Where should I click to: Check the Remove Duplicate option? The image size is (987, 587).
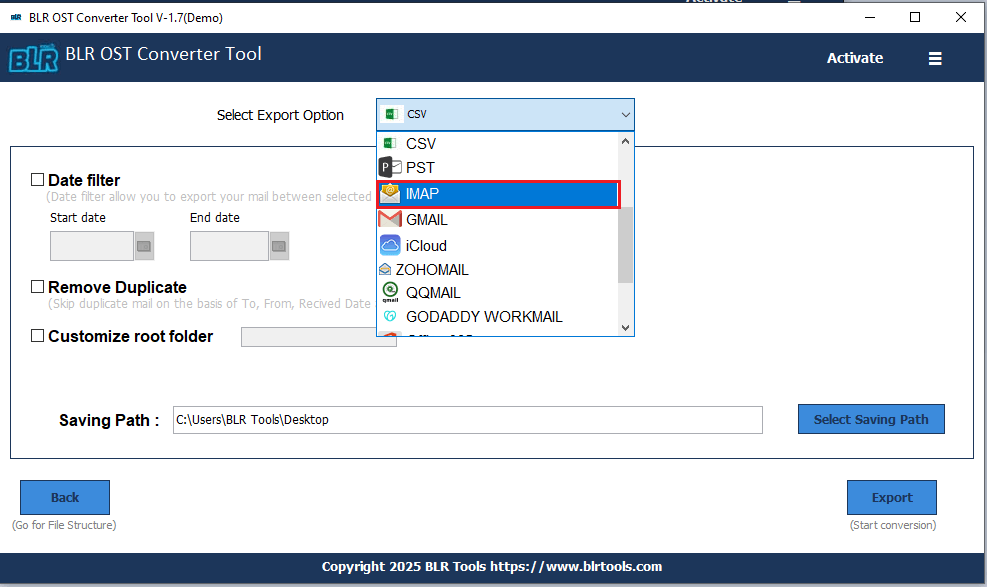[37, 287]
